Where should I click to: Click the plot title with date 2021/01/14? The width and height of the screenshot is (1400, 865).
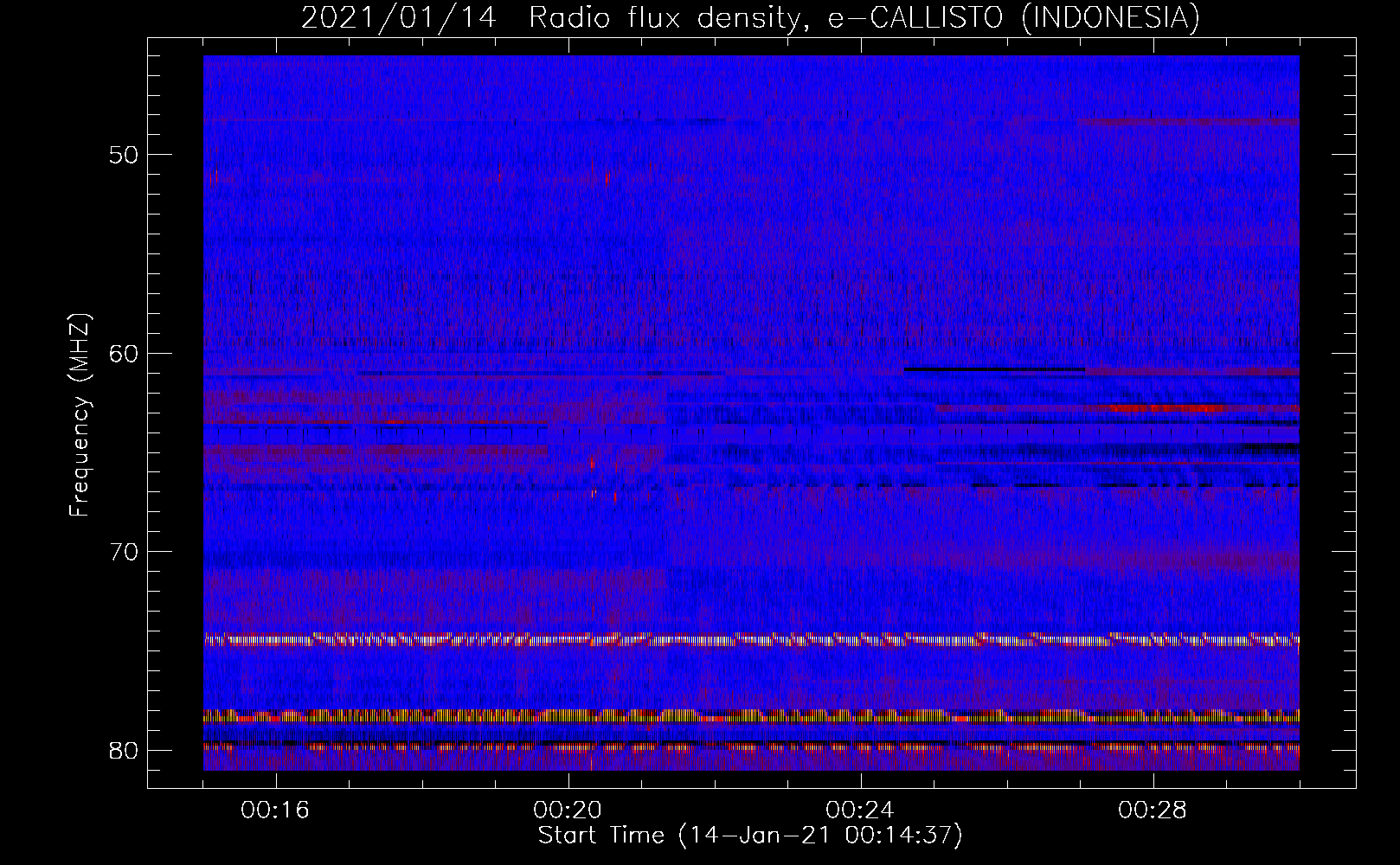pyautogui.click(x=750, y=17)
